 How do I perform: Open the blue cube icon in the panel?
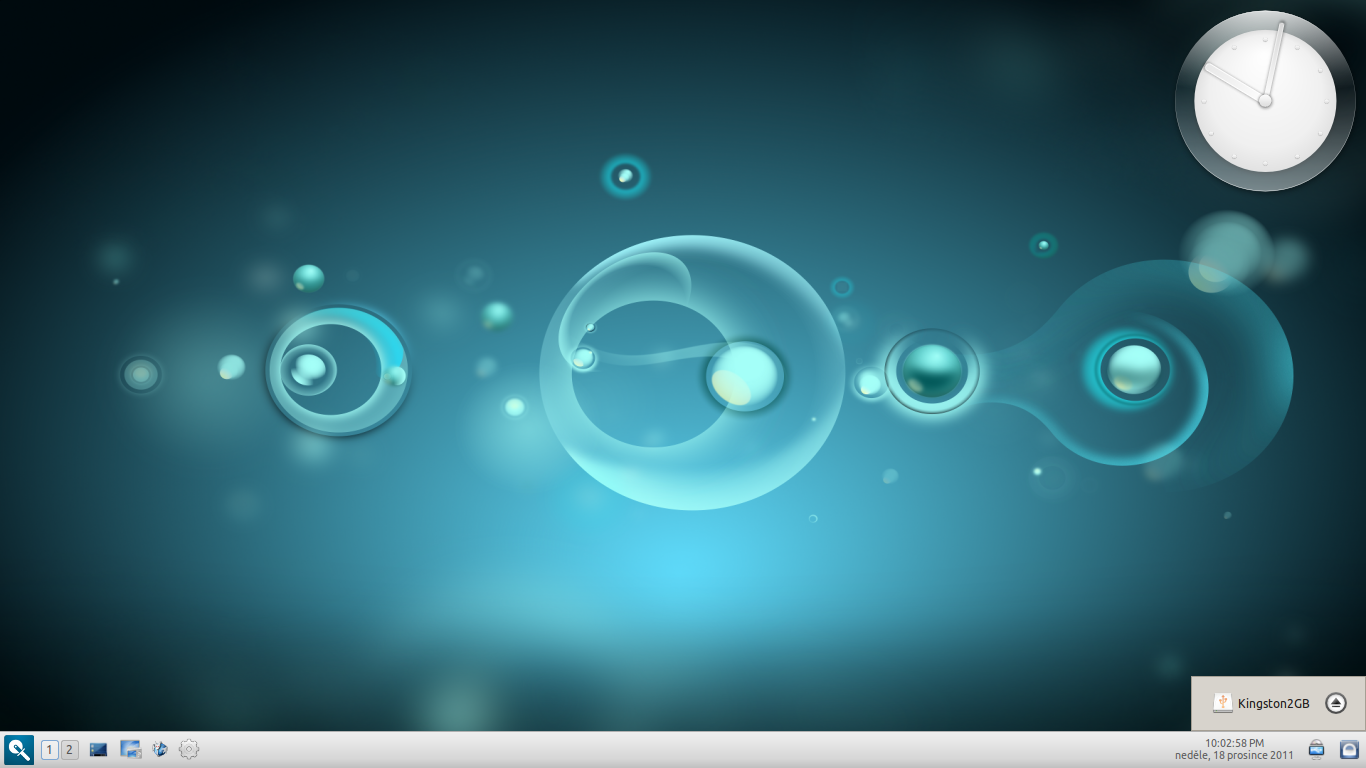pyautogui.click(x=160, y=749)
